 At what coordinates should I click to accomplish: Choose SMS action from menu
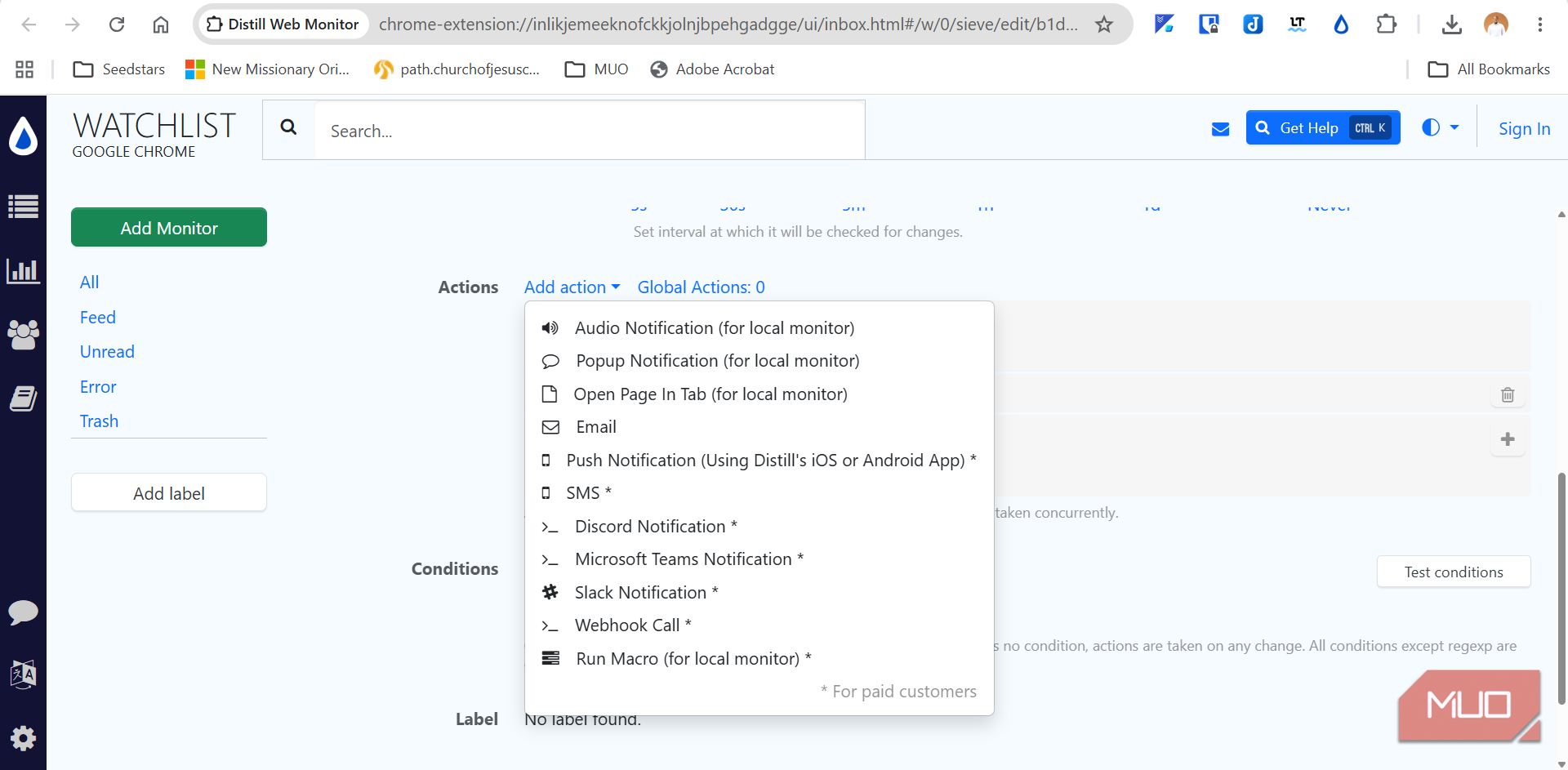coord(759,493)
